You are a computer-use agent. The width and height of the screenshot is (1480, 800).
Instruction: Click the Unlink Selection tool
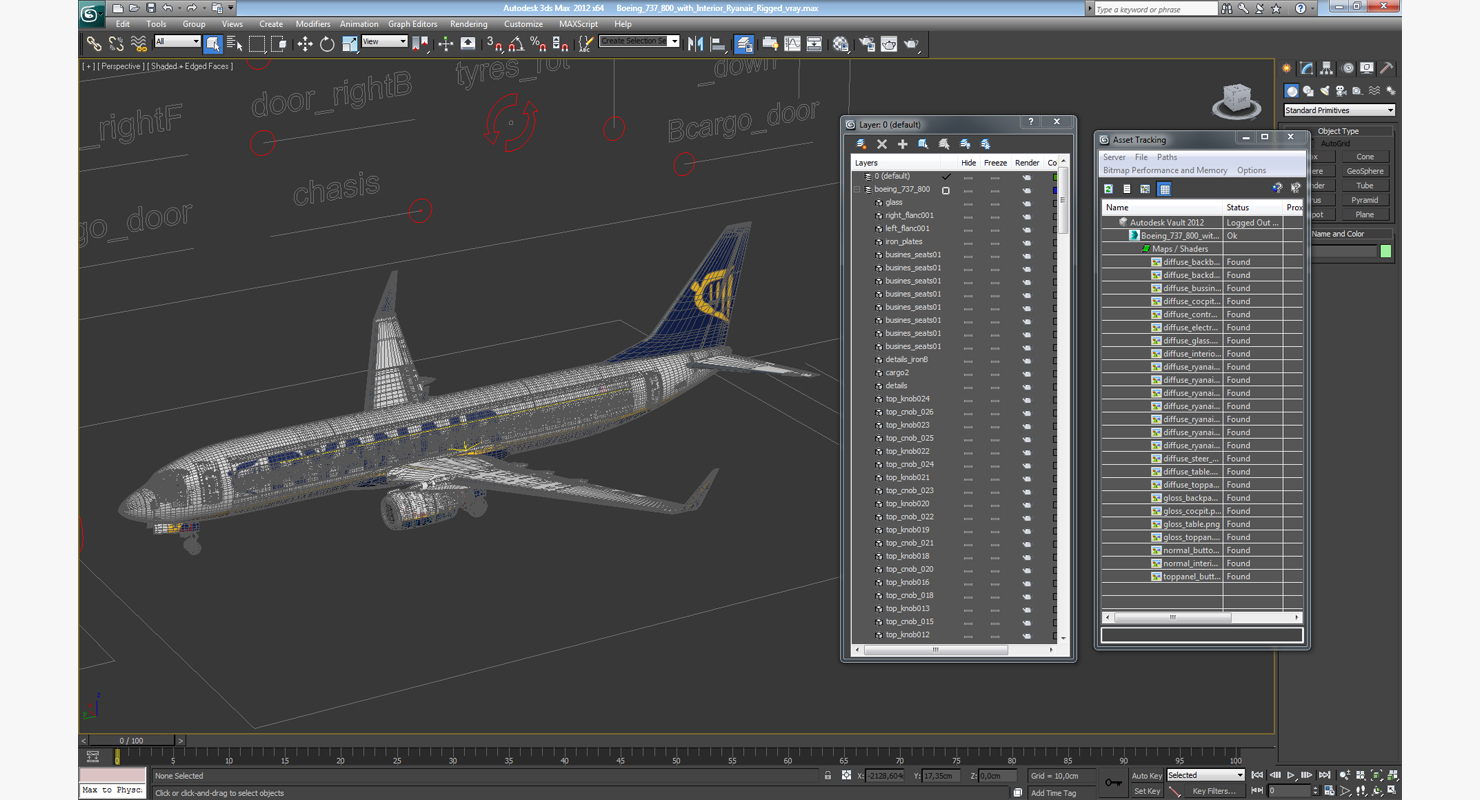pos(116,43)
